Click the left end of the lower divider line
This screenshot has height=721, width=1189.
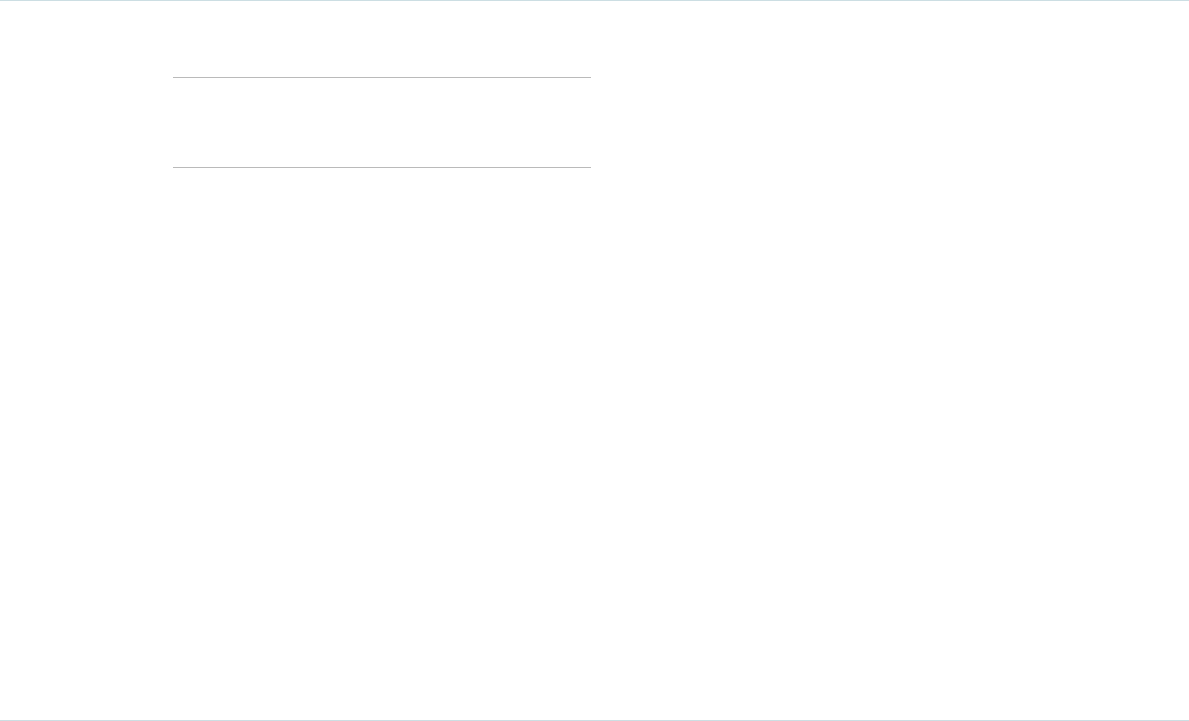coord(176,167)
